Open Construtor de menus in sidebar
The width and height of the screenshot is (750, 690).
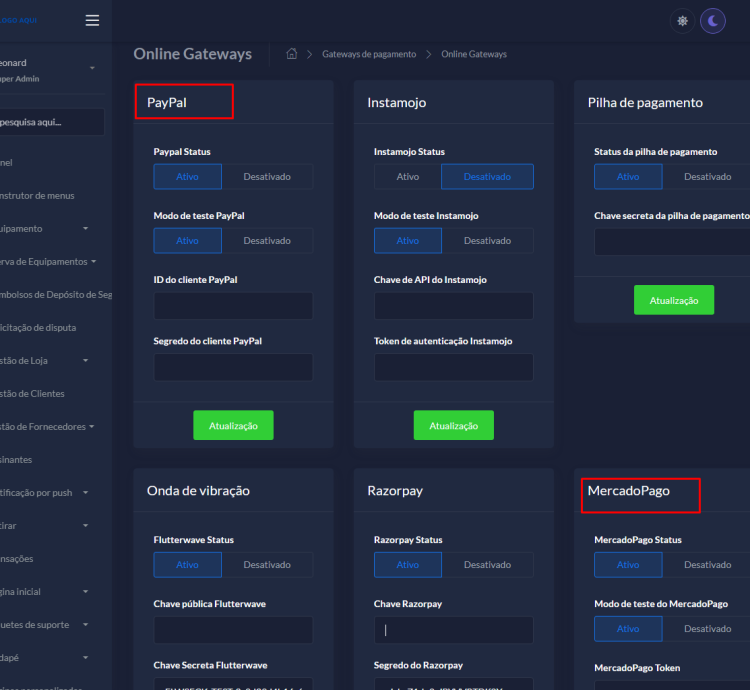[38, 195]
